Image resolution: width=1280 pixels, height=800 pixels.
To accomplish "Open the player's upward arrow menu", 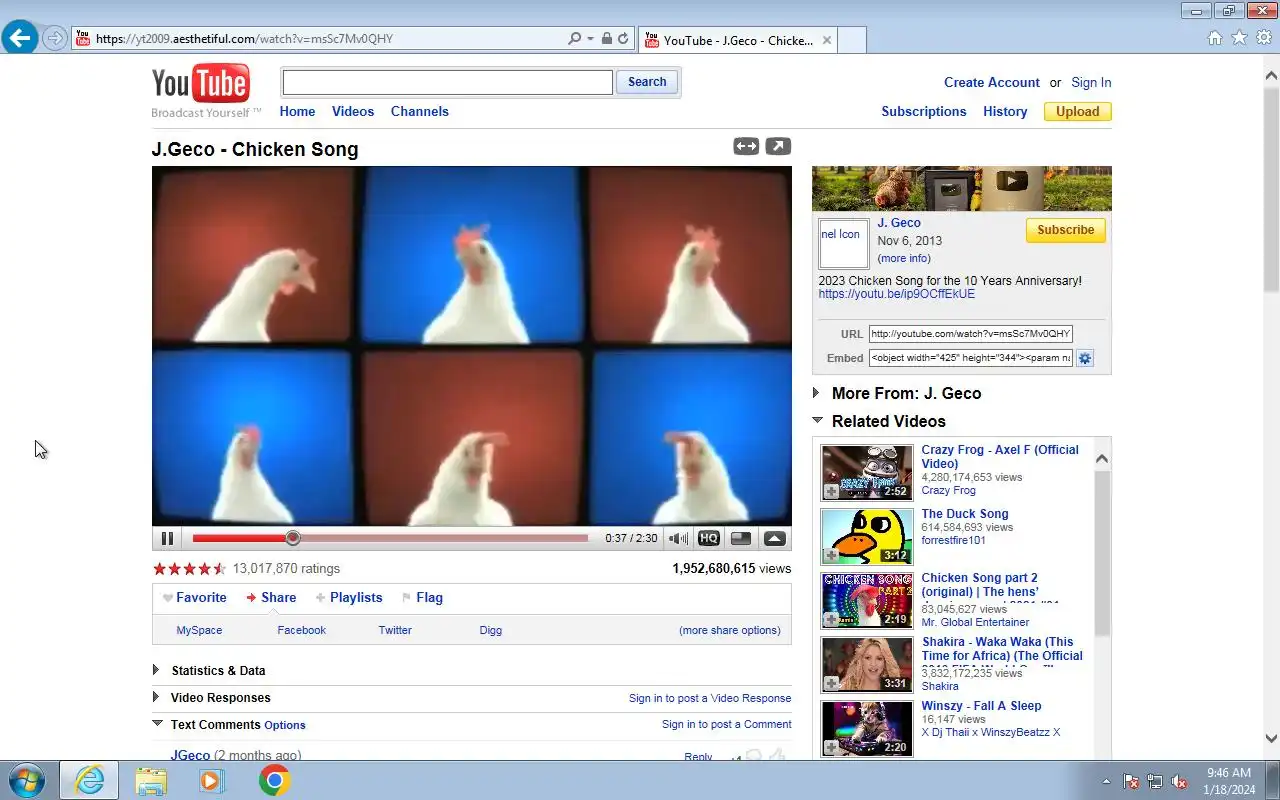I will pyautogui.click(x=774, y=538).
